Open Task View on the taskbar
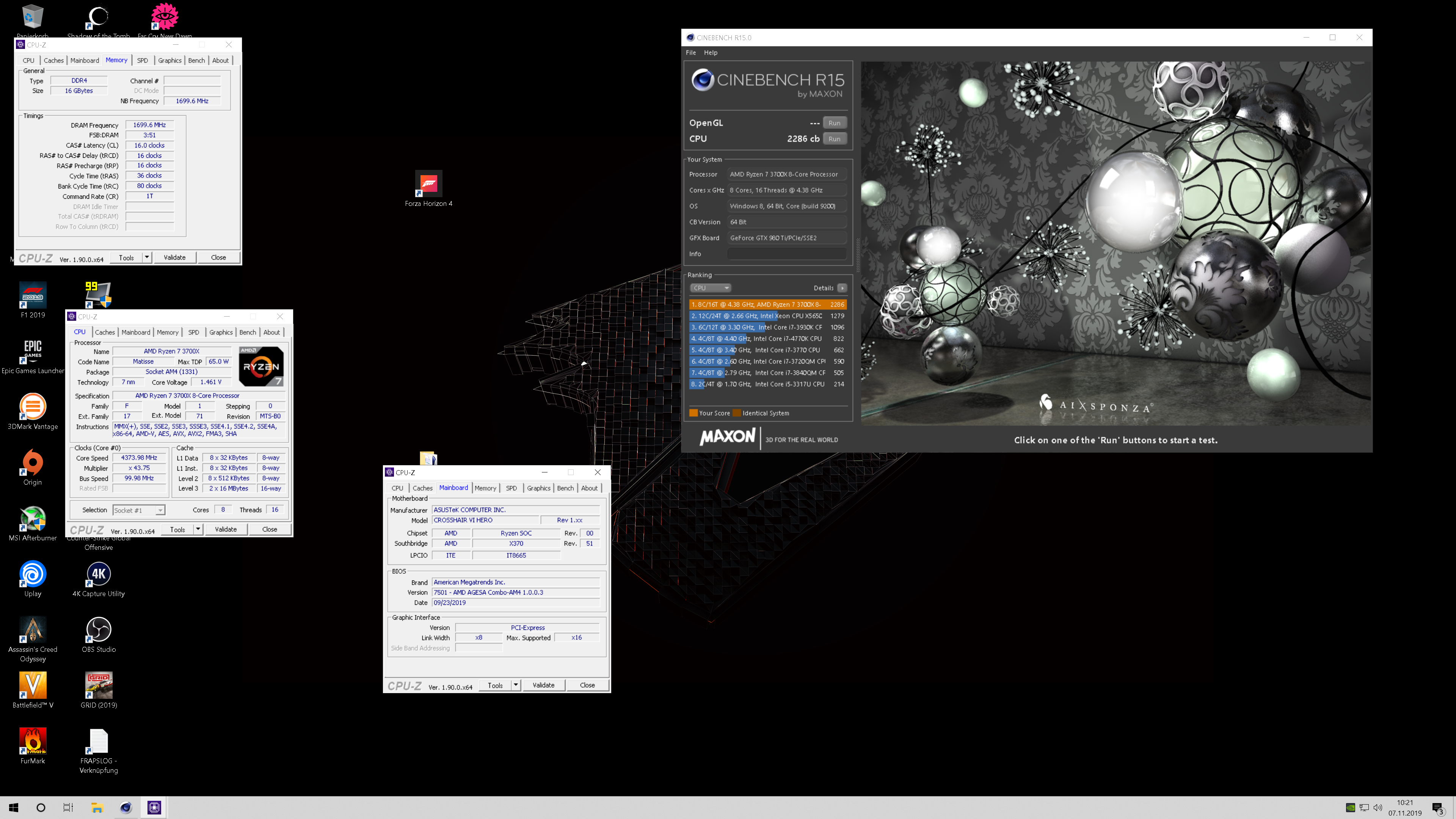Image resolution: width=1456 pixels, height=819 pixels. 68,808
